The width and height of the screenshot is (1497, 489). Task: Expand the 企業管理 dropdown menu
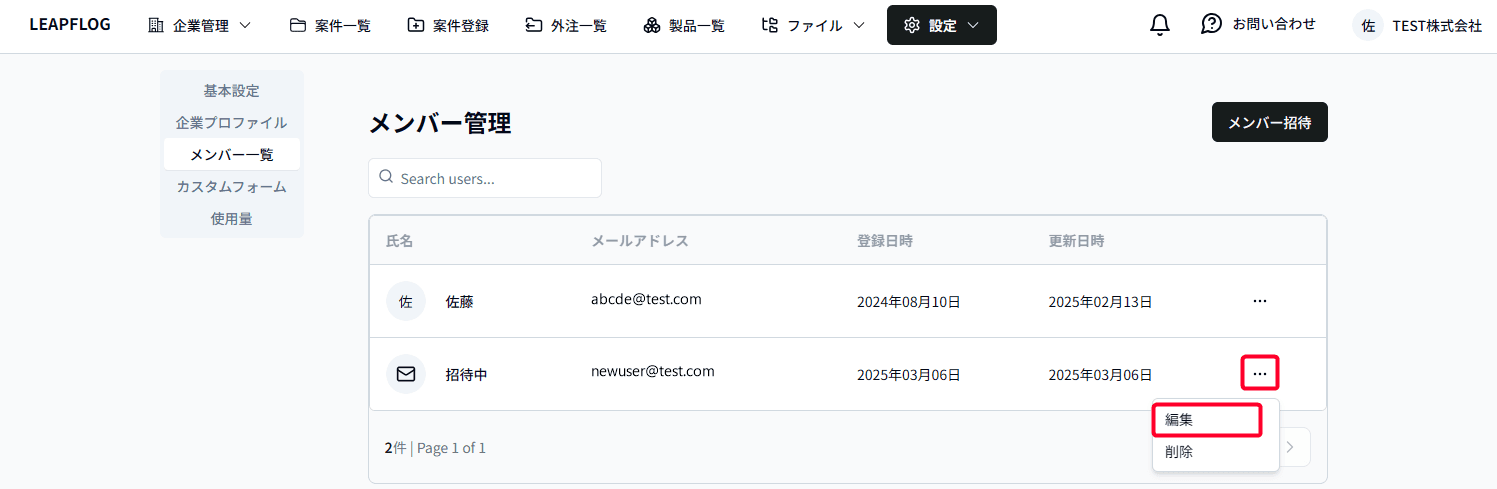[x=199, y=26]
